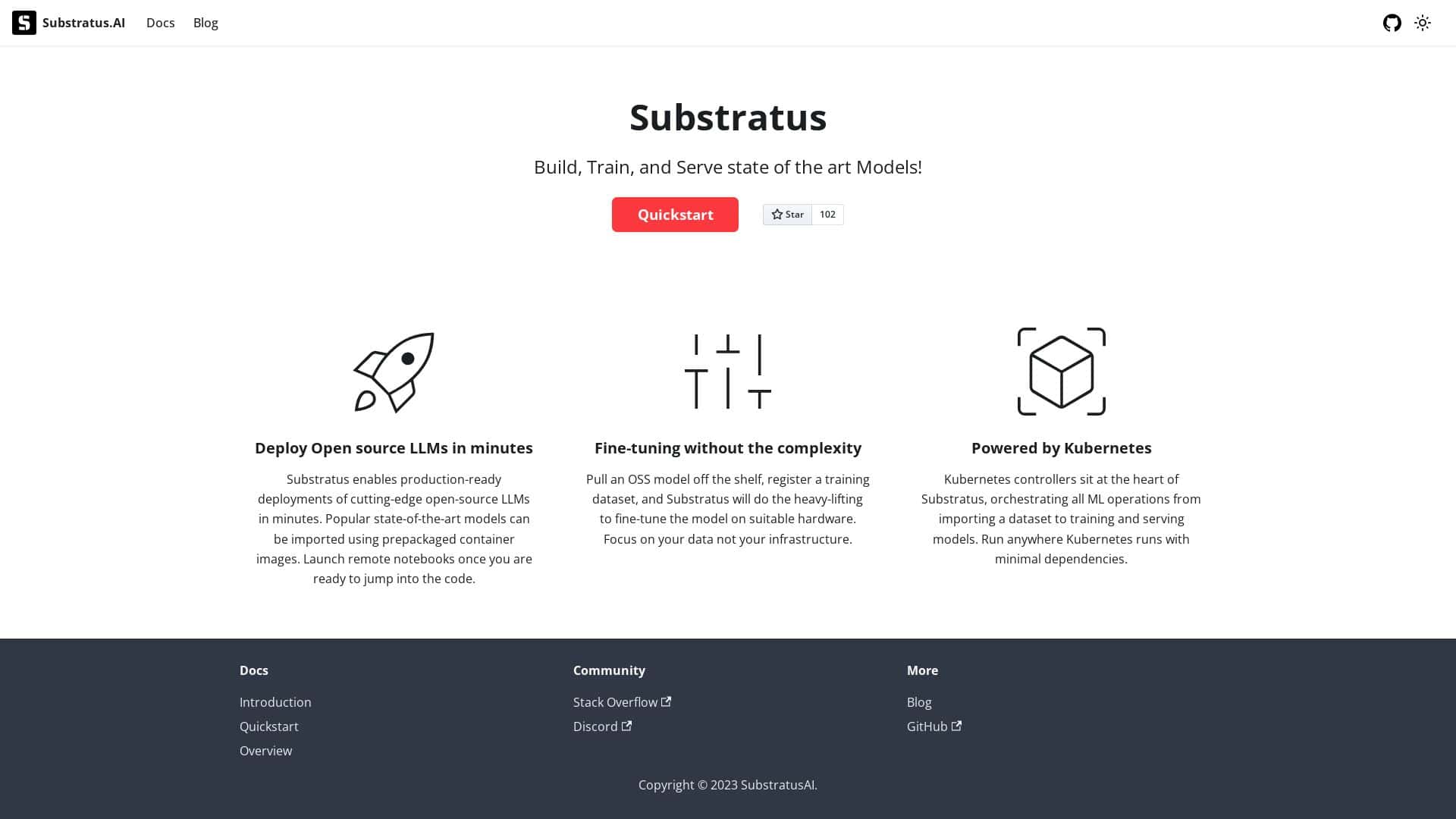The image size is (1456, 819).
Task: Open Quickstart from the footer Docs section
Action: [x=269, y=726]
